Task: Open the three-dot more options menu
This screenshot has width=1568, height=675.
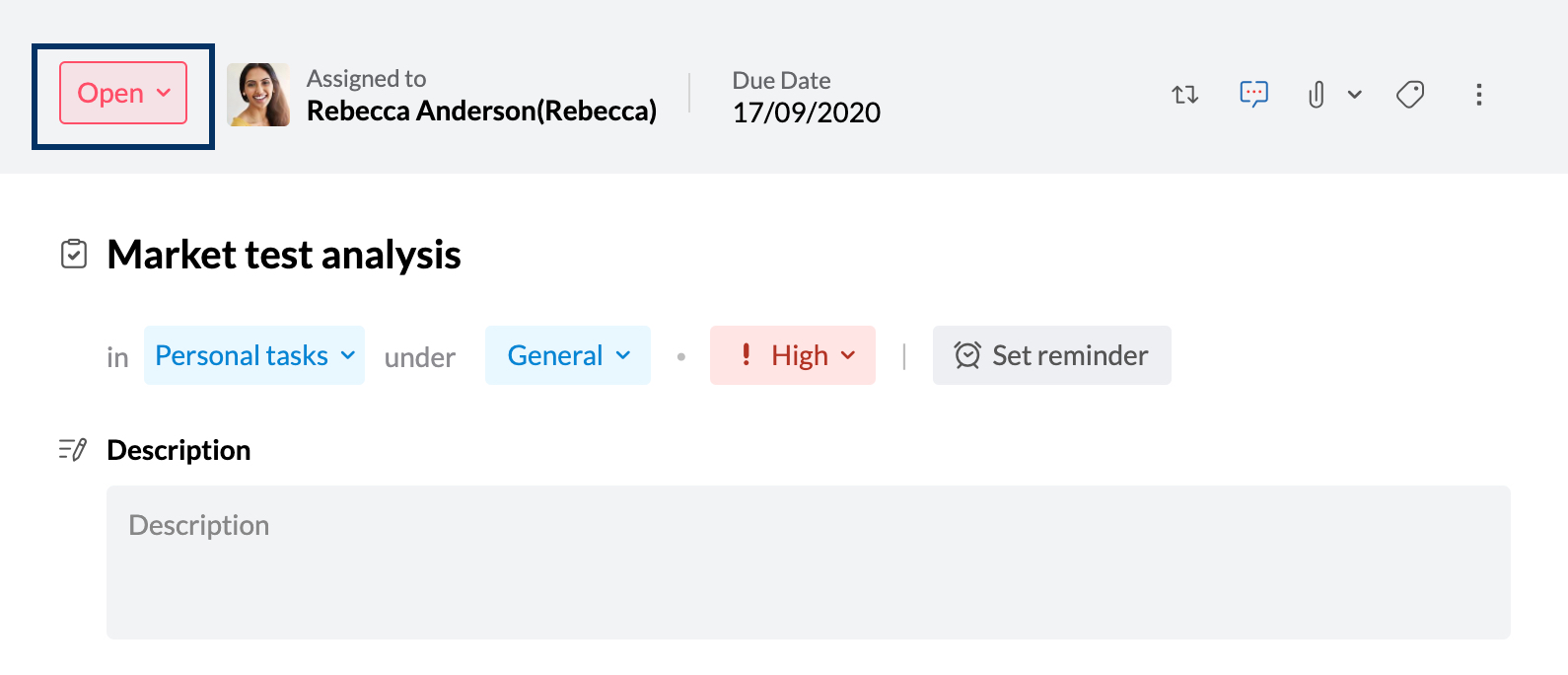Action: pos(1478,95)
